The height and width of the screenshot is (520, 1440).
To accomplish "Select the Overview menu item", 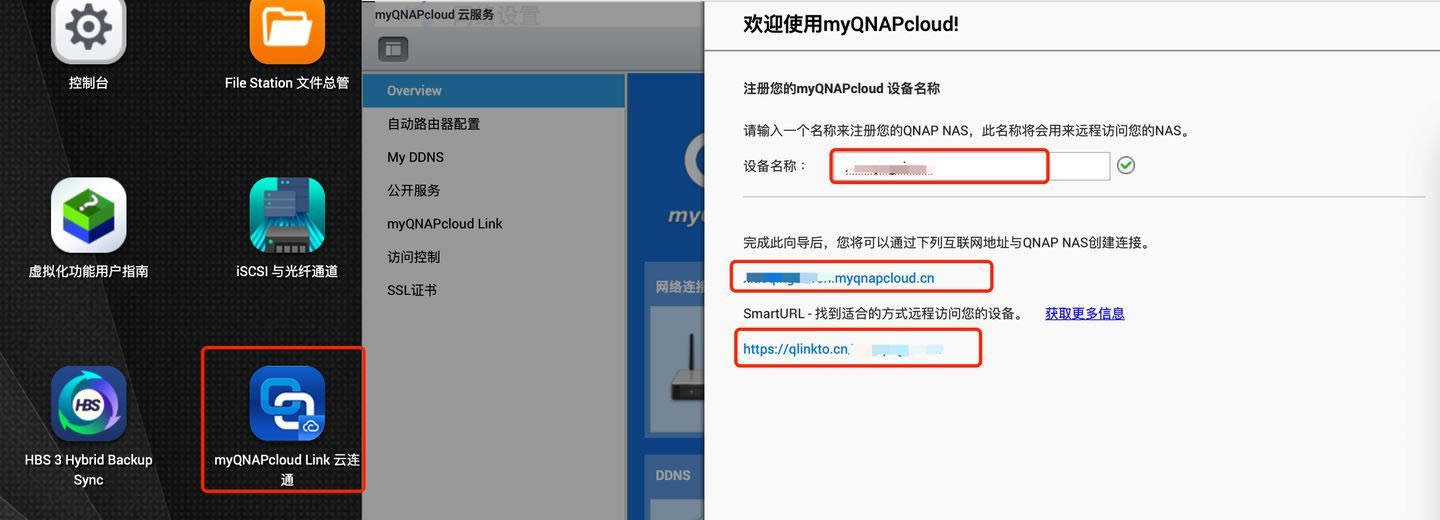I will click(494, 90).
